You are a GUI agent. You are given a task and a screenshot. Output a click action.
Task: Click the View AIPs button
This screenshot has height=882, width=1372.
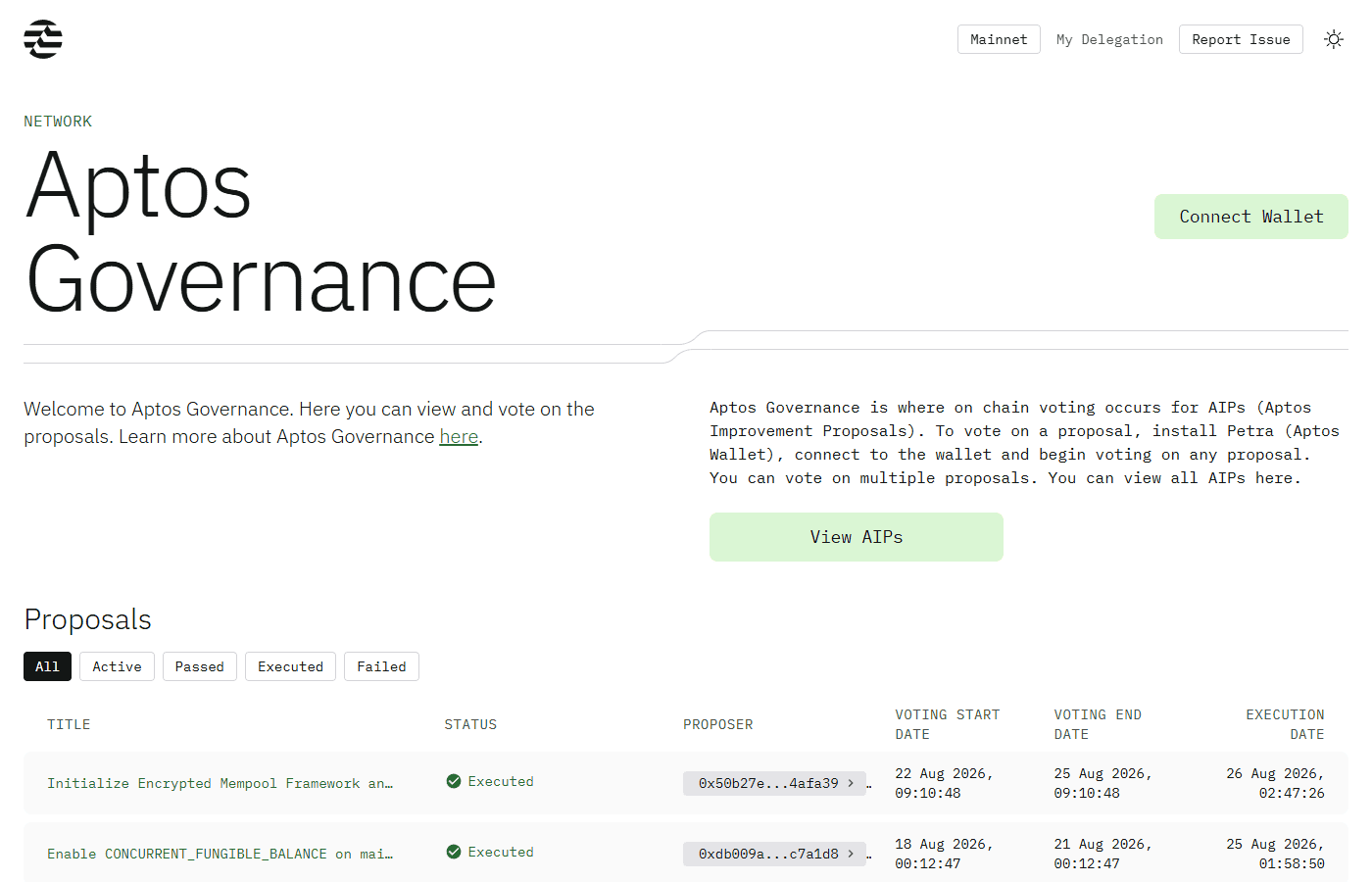tap(857, 537)
